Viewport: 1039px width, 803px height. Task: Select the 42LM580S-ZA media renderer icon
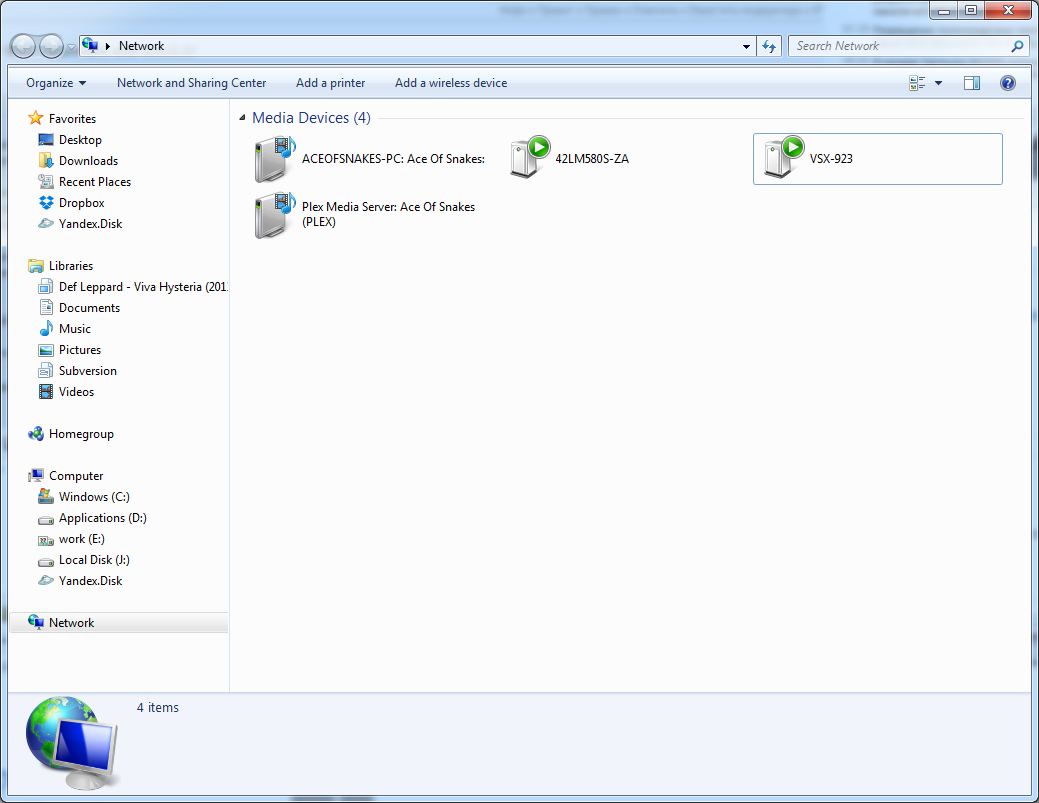coord(529,158)
